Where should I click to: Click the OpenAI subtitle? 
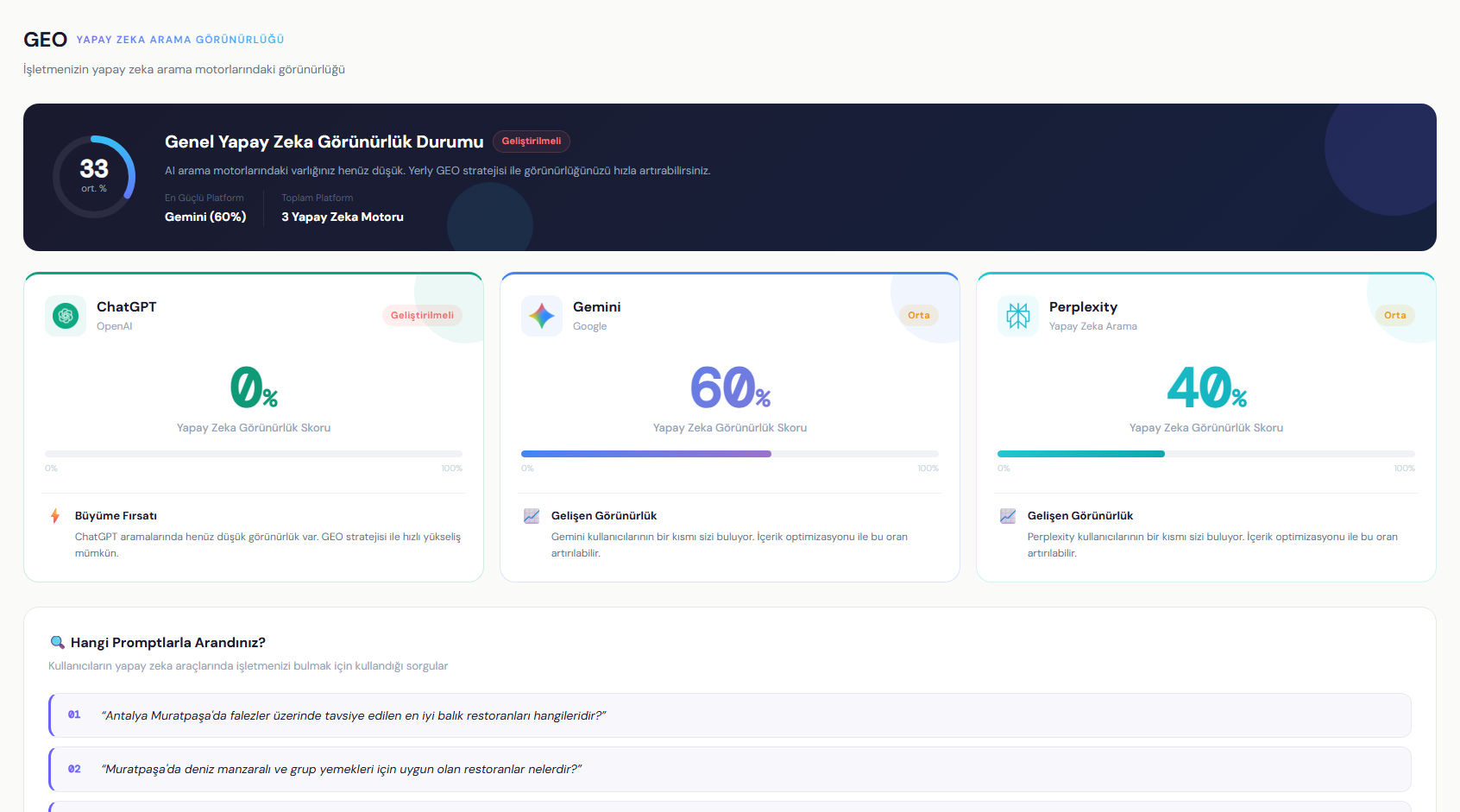(115, 326)
